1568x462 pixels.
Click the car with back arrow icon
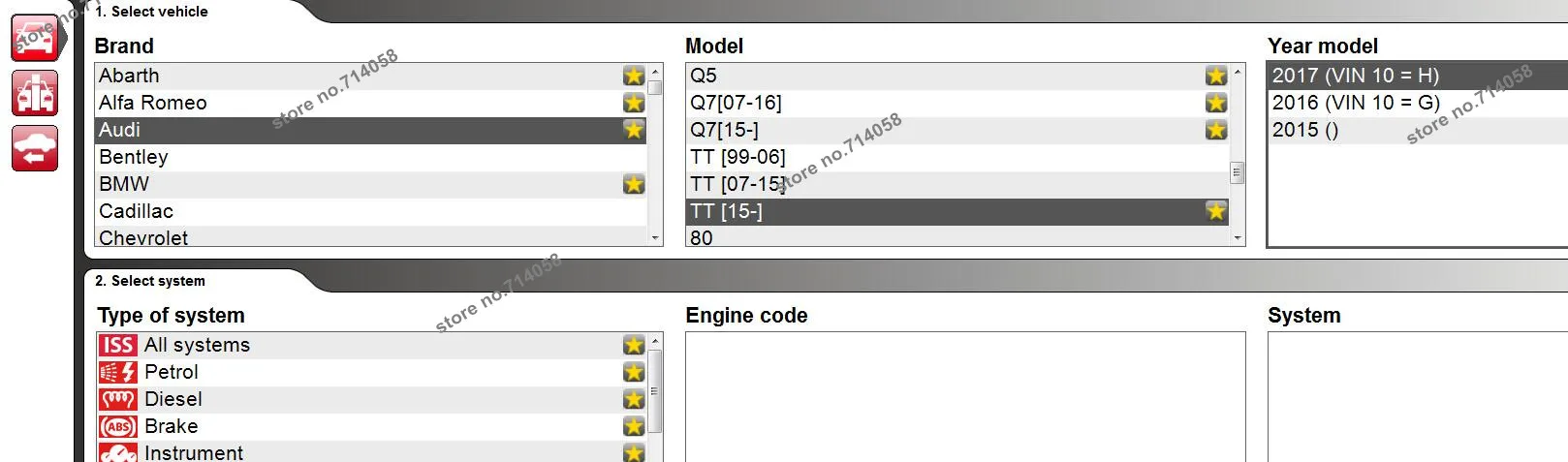[x=35, y=148]
